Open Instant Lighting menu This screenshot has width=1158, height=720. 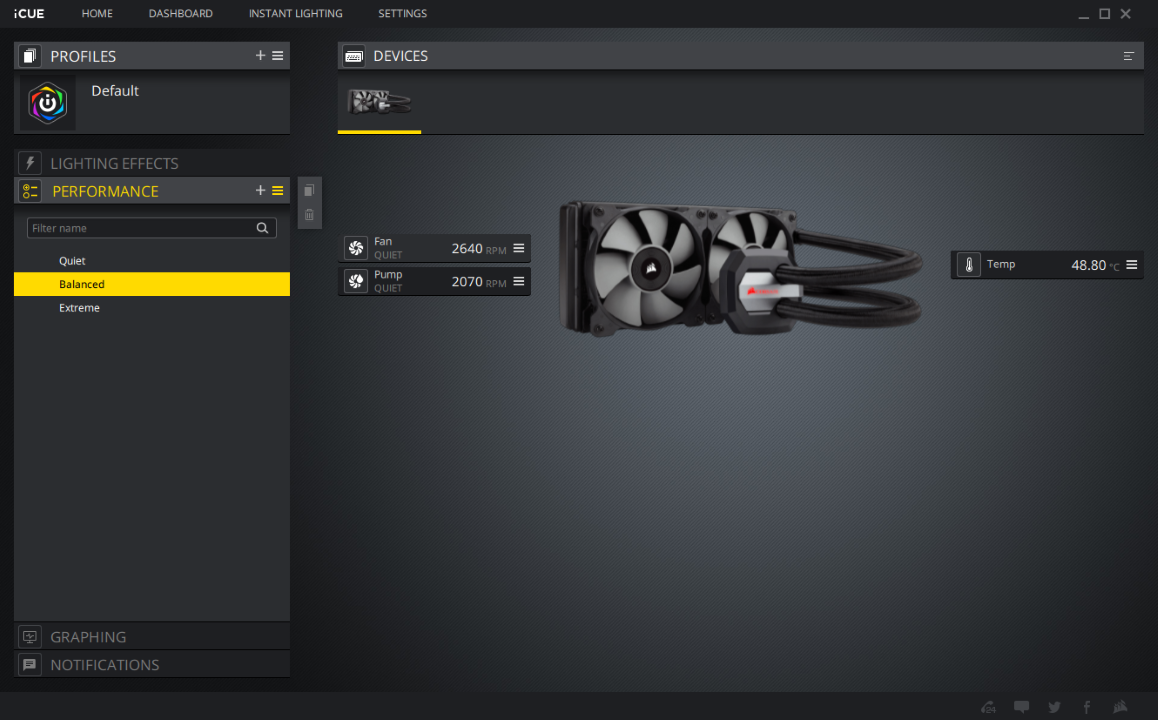click(295, 14)
